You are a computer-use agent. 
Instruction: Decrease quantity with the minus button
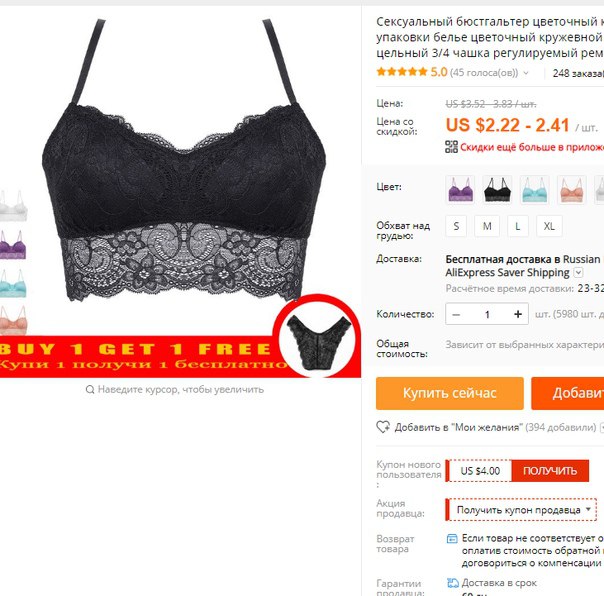point(456,314)
